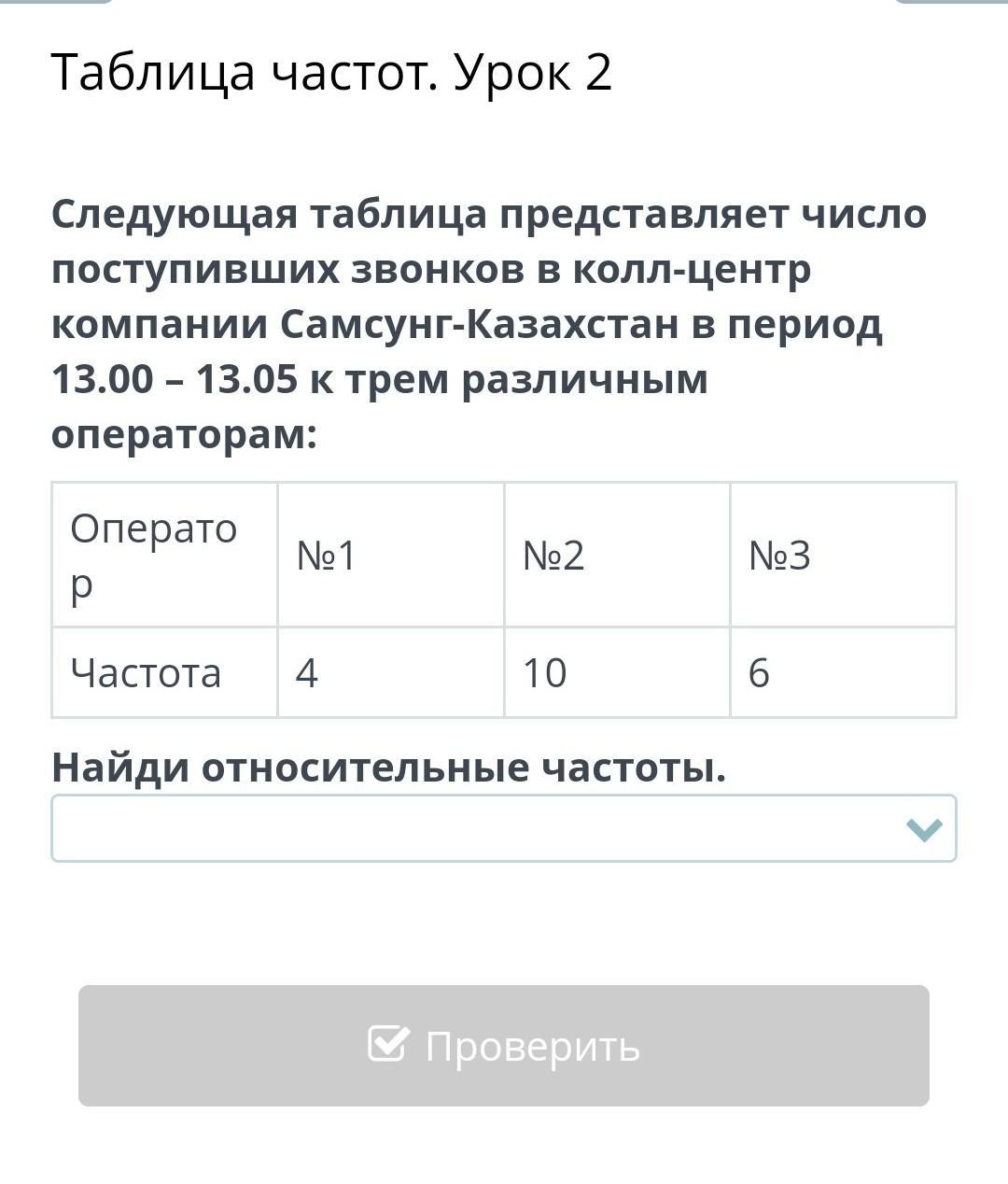Click the №2 table cell
This screenshot has width=1008, height=1184.
click(x=616, y=555)
